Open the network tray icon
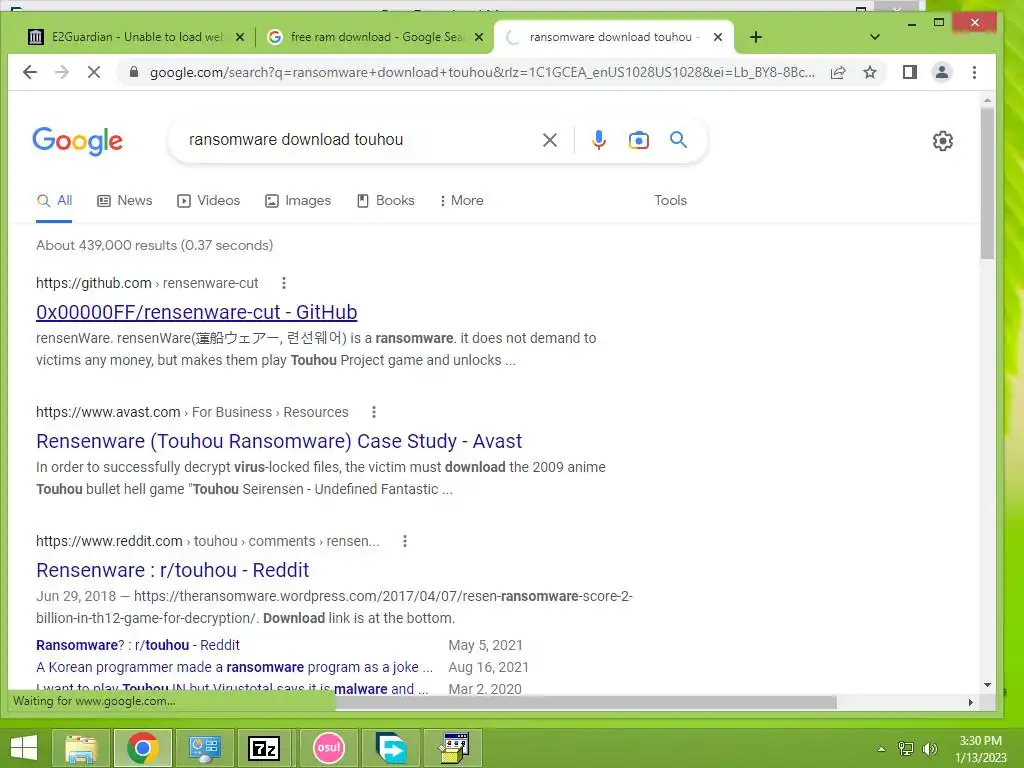The width and height of the screenshot is (1024, 768). pyautogui.click(x=906, y=749)
